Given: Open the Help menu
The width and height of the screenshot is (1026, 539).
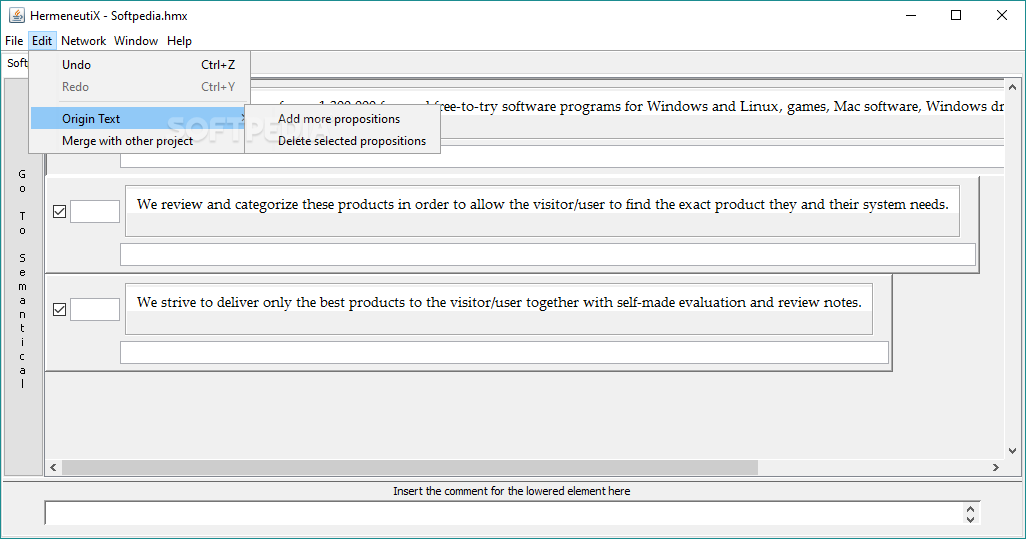Looking at the screenshot, I should (179, 41).
